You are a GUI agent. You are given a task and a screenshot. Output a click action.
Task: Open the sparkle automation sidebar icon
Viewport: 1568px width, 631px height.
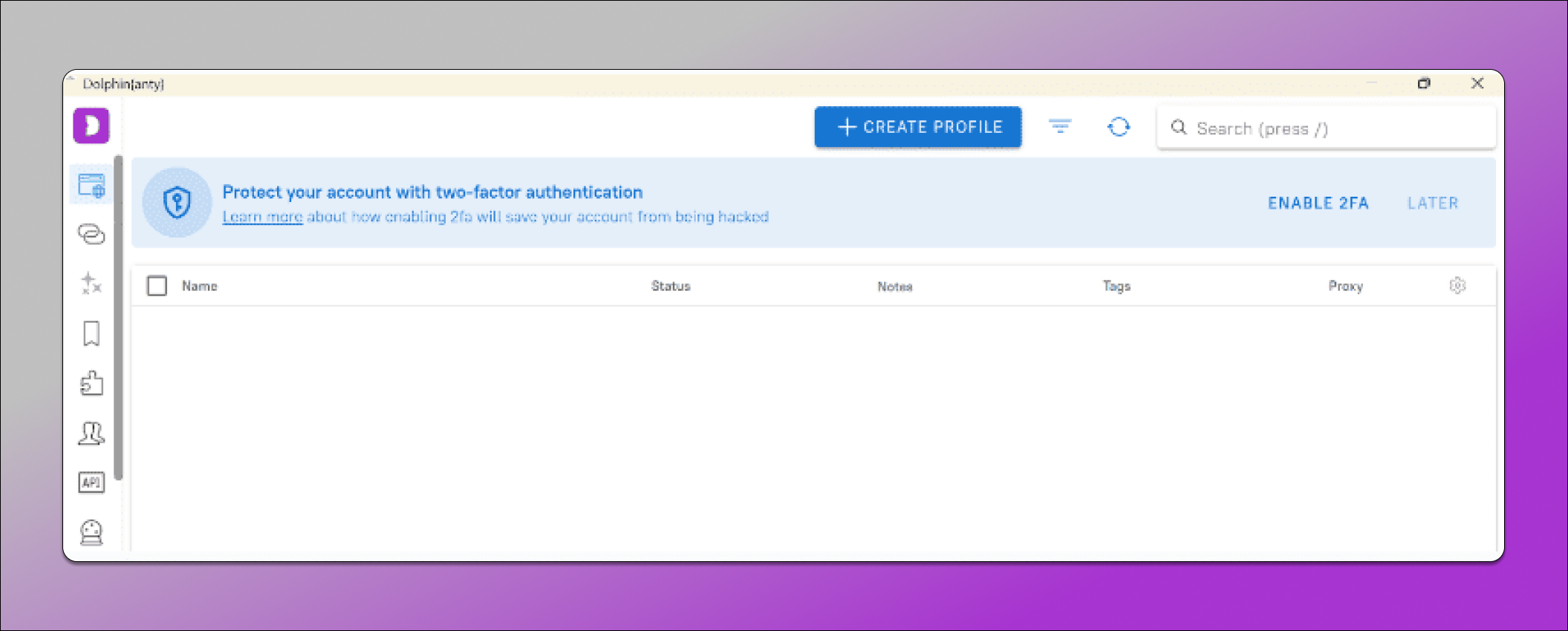91,284
